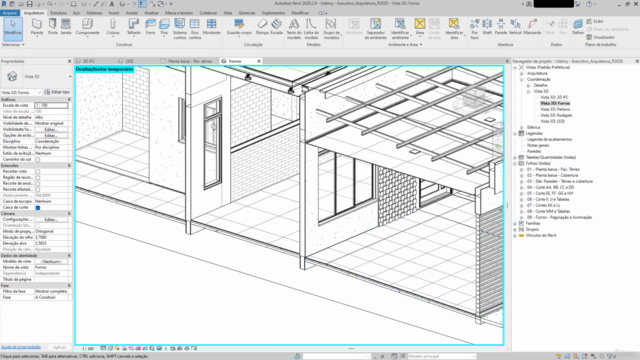640x360 pixels.
Task: Choose the Componente tool
Action: click(87, 27)
